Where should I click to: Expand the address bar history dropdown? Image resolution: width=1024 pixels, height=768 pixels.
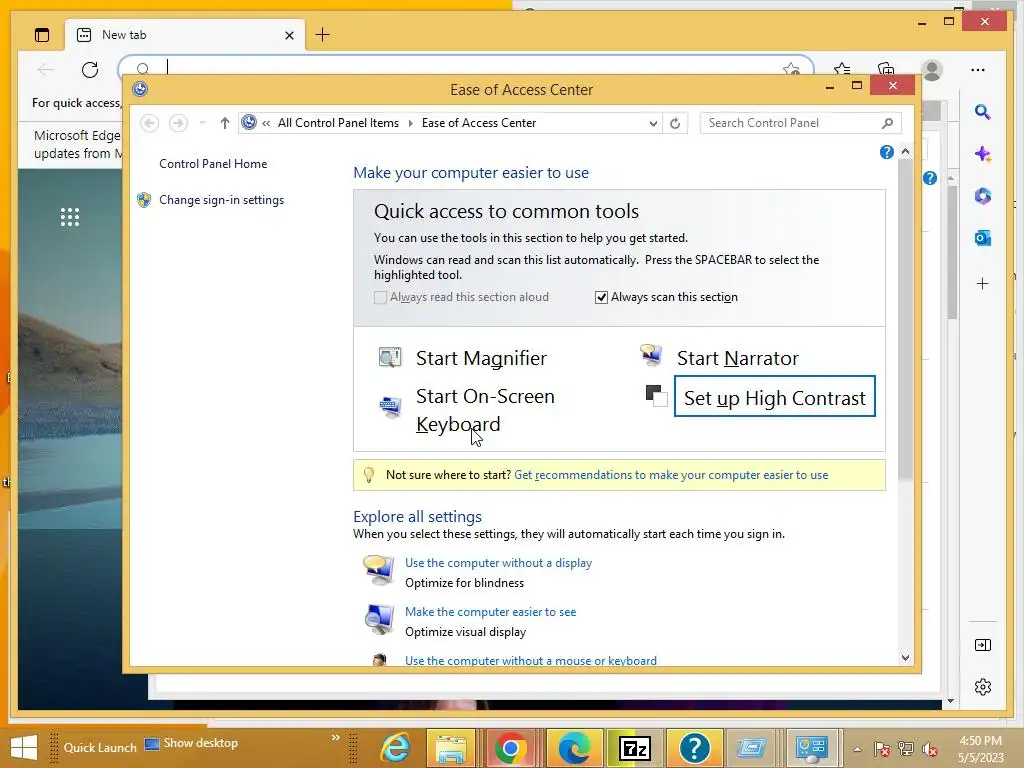[653, 123]
